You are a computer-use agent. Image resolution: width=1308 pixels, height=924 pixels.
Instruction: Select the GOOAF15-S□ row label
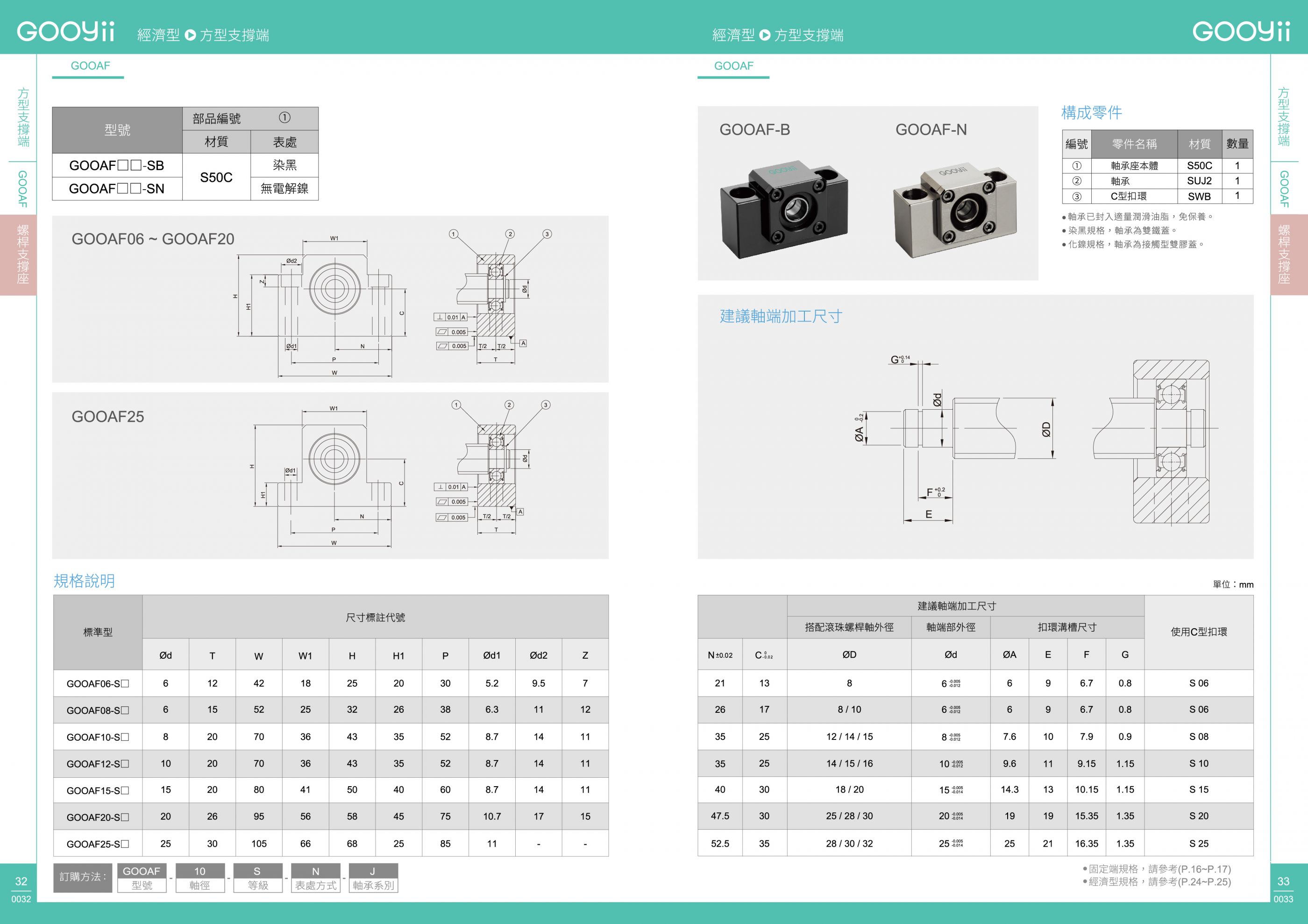point(98,791)
